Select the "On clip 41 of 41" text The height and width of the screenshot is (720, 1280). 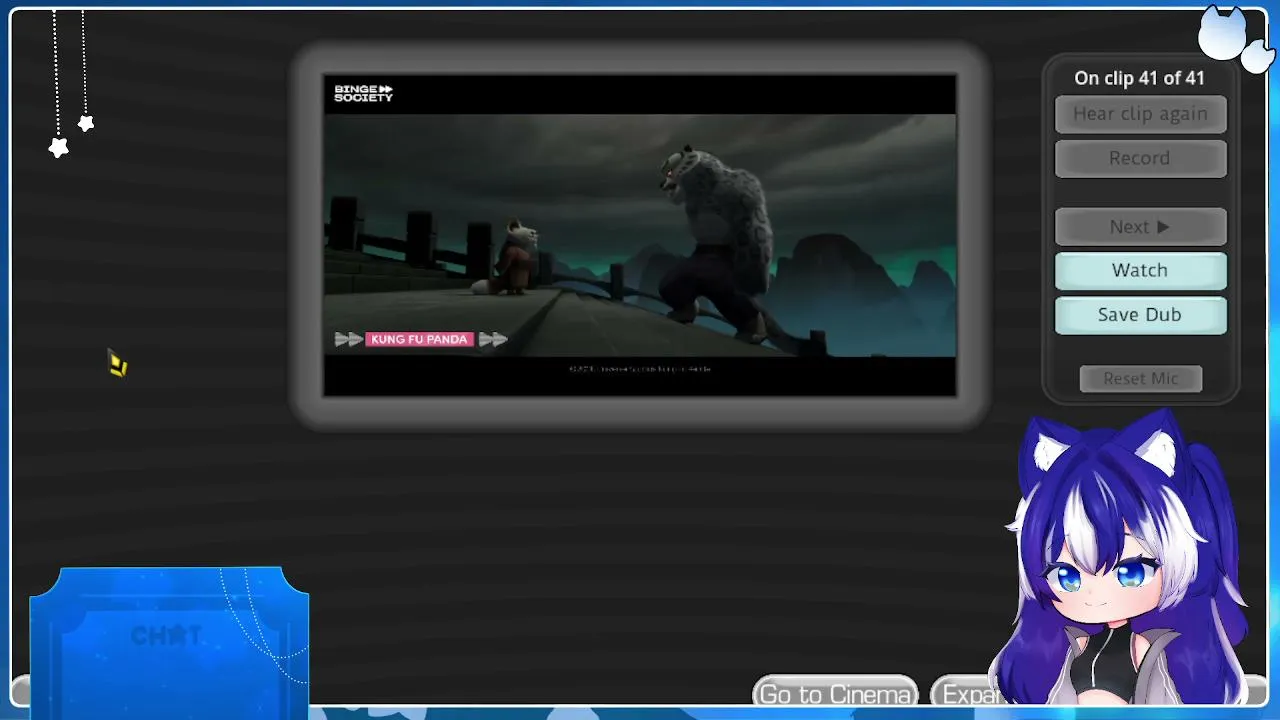(1140, 78)
